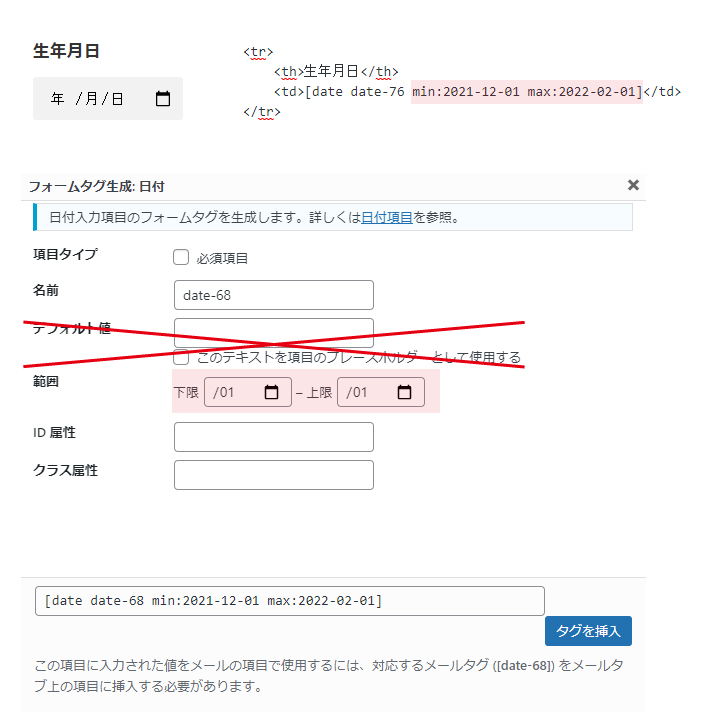Click inside the 下限 date input
Image resolution: width=719 pixels, height=716 pixels.
pos(230,393)
